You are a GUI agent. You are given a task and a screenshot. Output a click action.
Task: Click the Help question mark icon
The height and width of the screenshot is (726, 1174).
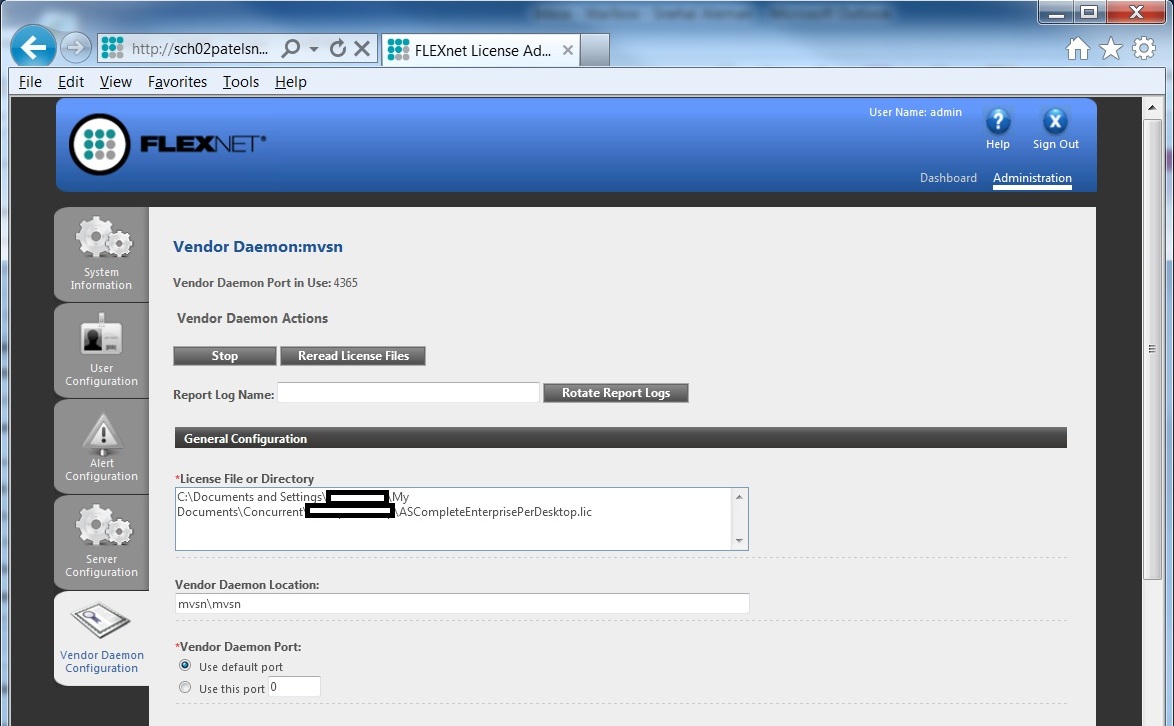997,121
